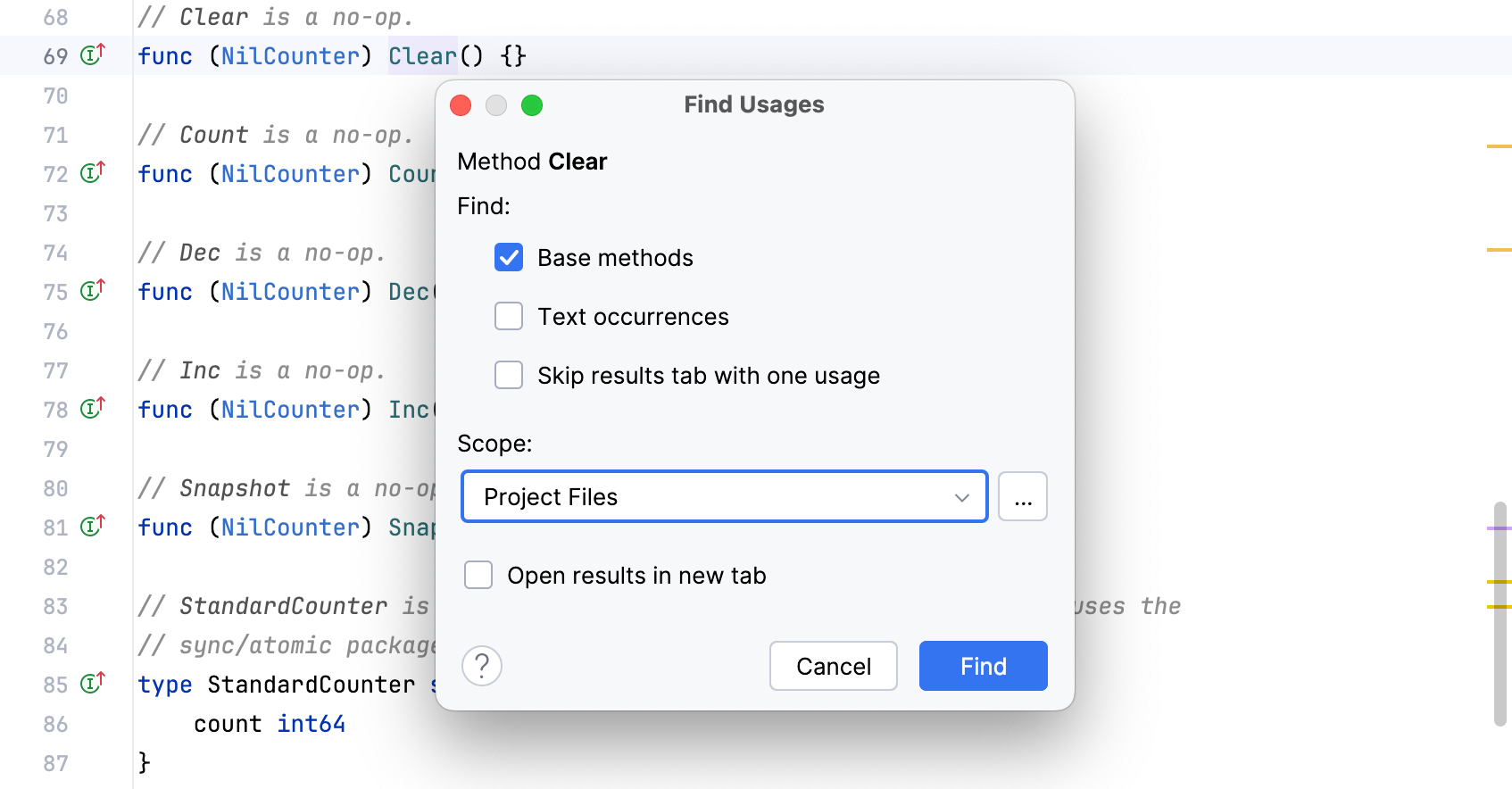Click the gutter icon next to Count method
The width and height of the screenshot is (1512, 789).
coord(94,173)
